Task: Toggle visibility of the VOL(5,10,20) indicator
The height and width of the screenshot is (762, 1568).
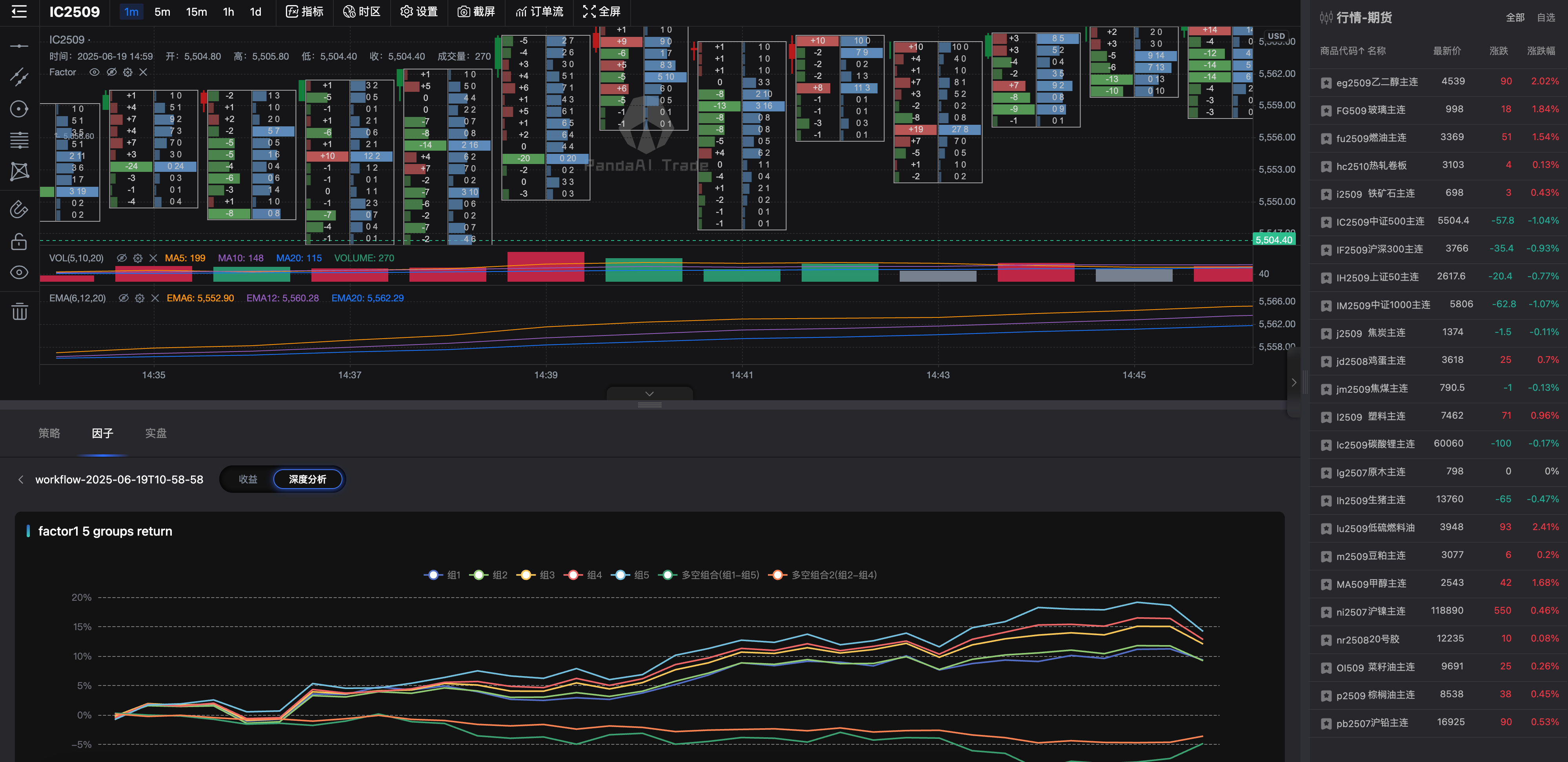Action: (122, 258)
